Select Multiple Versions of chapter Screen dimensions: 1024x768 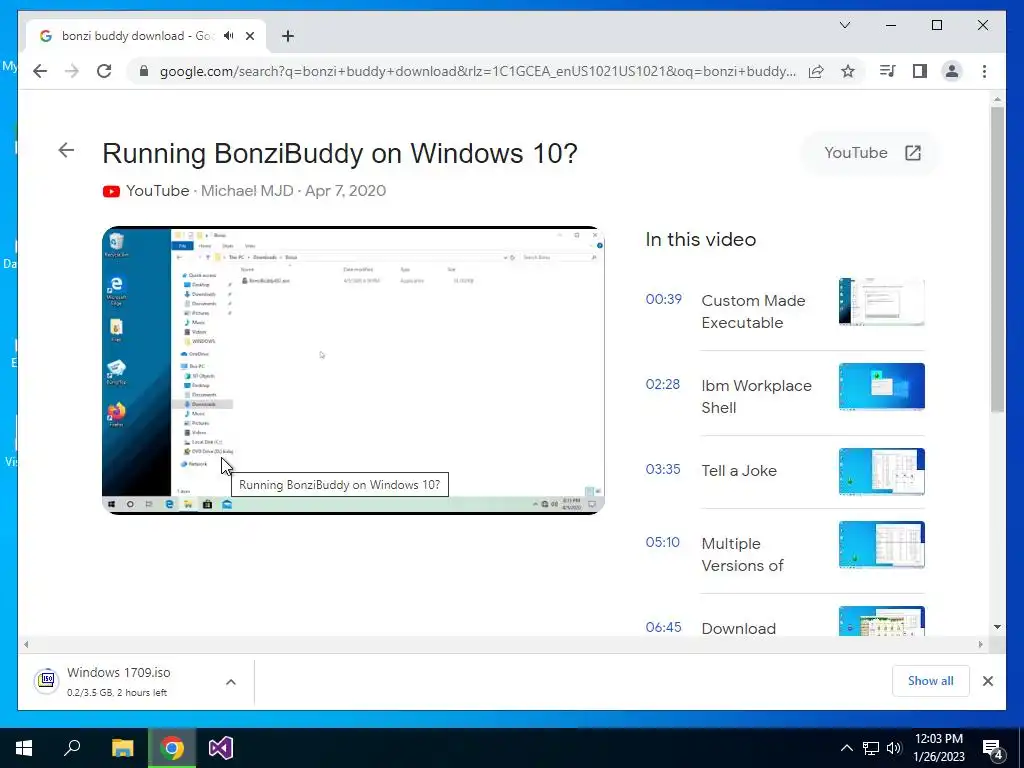743,554
